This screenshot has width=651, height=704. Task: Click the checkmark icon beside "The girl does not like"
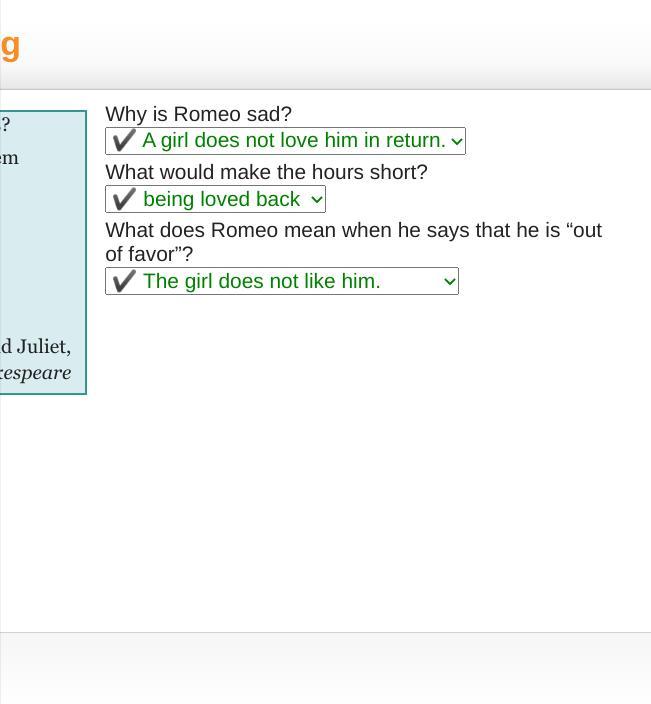tap(124, 281)
